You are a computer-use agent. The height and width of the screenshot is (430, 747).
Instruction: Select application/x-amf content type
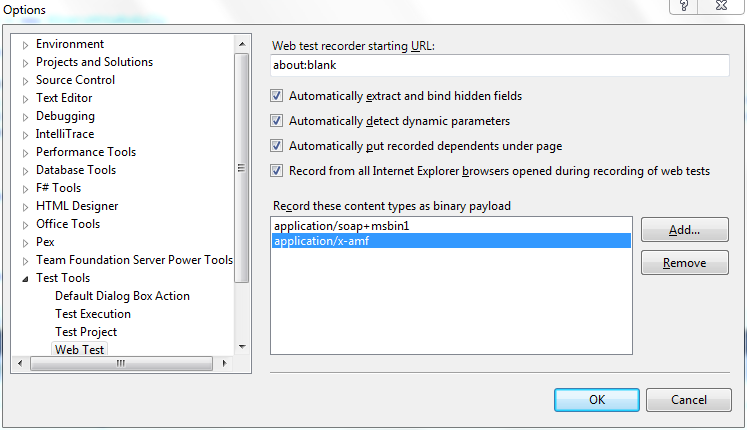[x=451, y=240]
